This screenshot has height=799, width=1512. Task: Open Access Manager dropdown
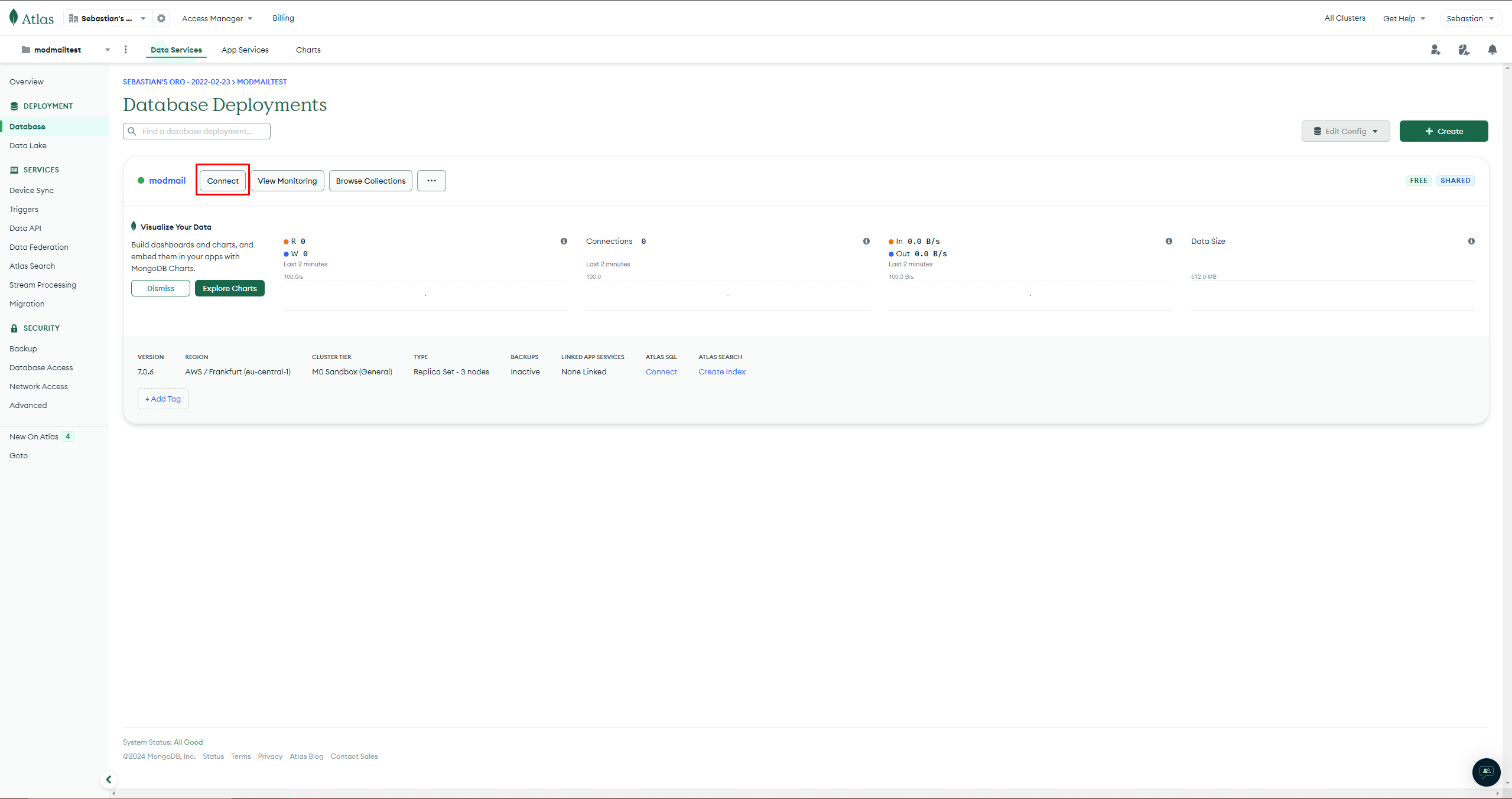point(217,18)
